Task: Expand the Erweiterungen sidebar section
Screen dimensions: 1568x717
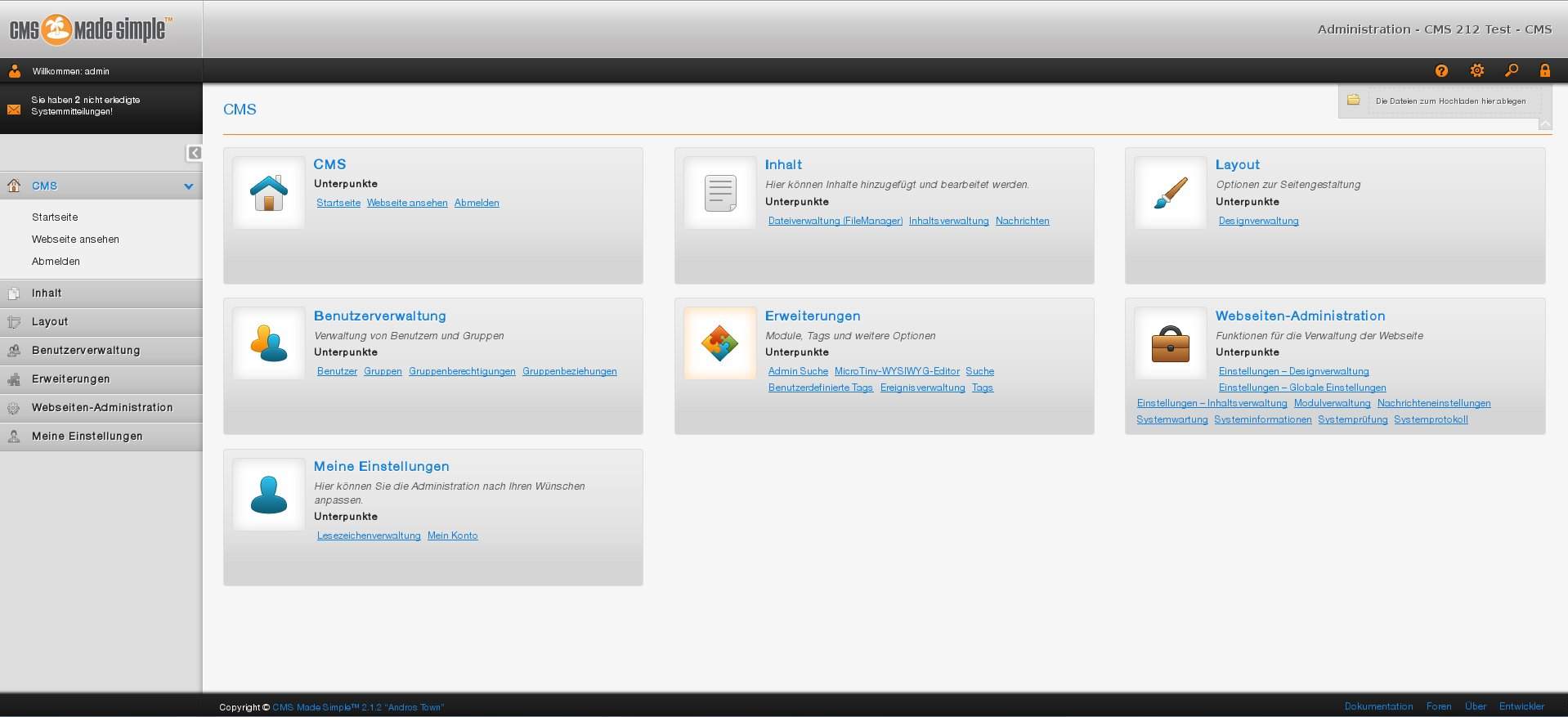Action: [71, 379]
